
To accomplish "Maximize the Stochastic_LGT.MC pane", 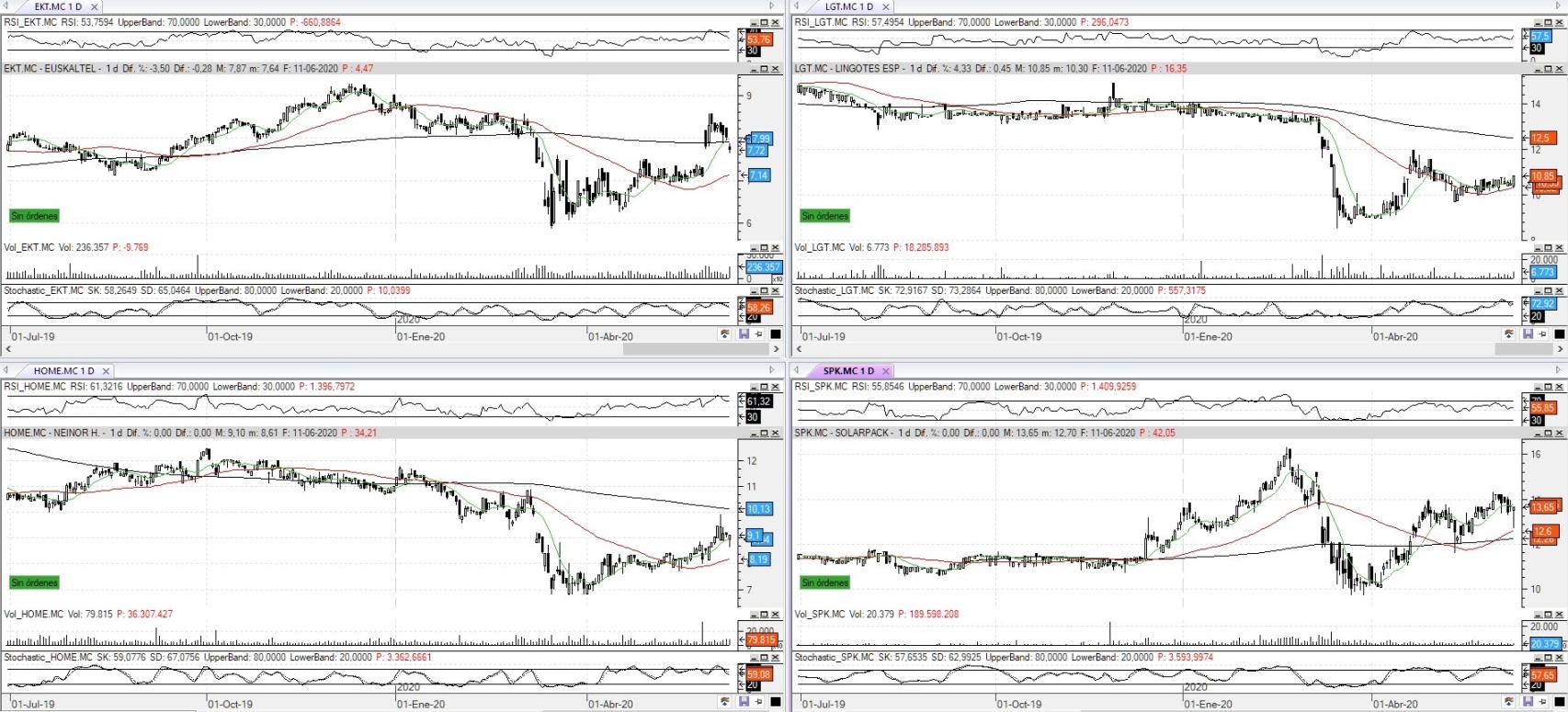I will point(1548,291).
